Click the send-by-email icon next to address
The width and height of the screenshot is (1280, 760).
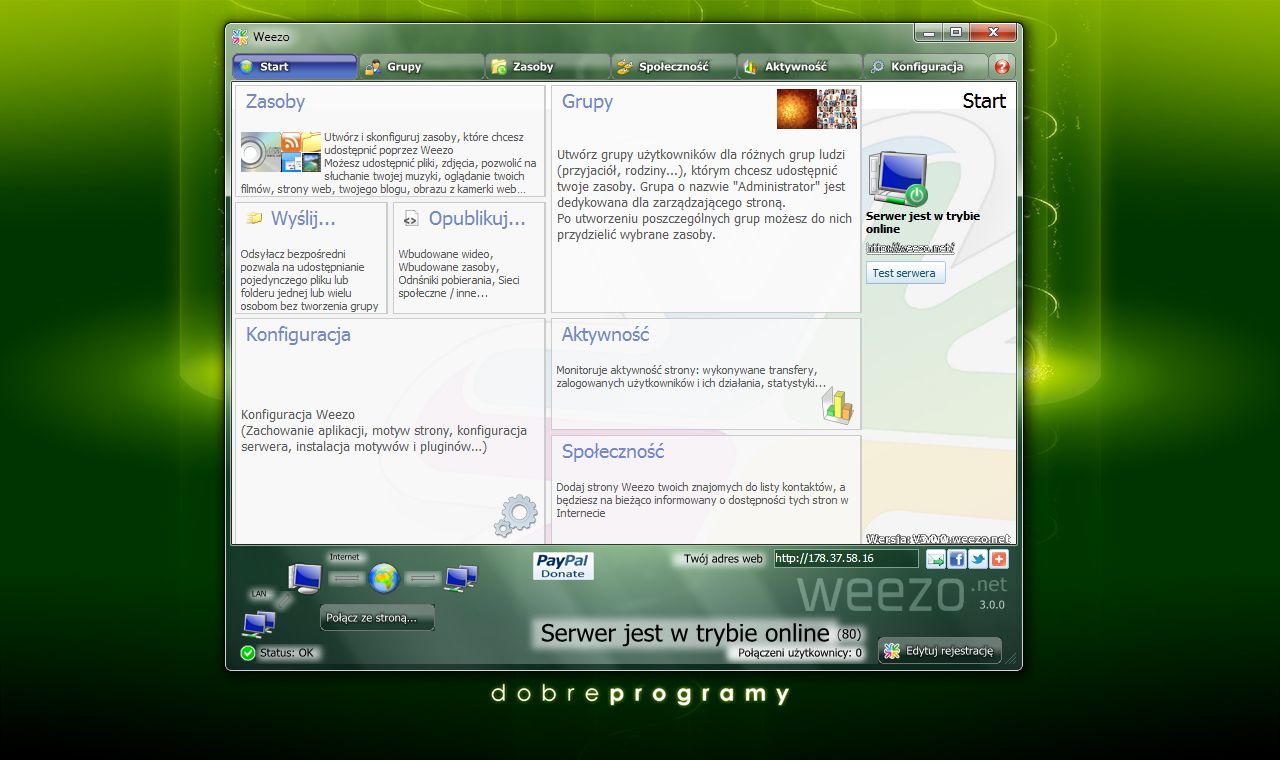coord(935,559)
